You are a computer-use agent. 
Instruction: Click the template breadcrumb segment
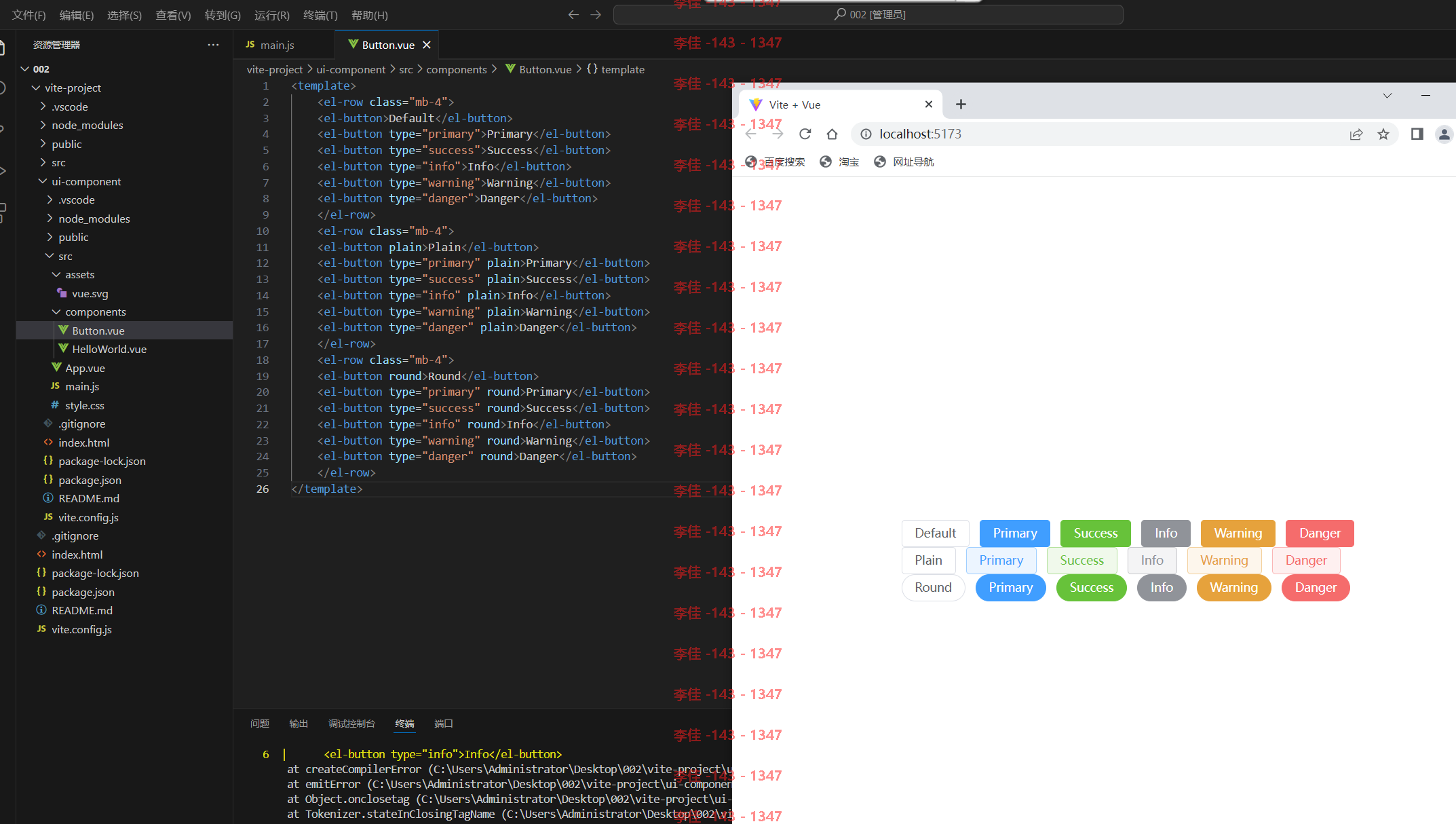click(x=616, y=69)
